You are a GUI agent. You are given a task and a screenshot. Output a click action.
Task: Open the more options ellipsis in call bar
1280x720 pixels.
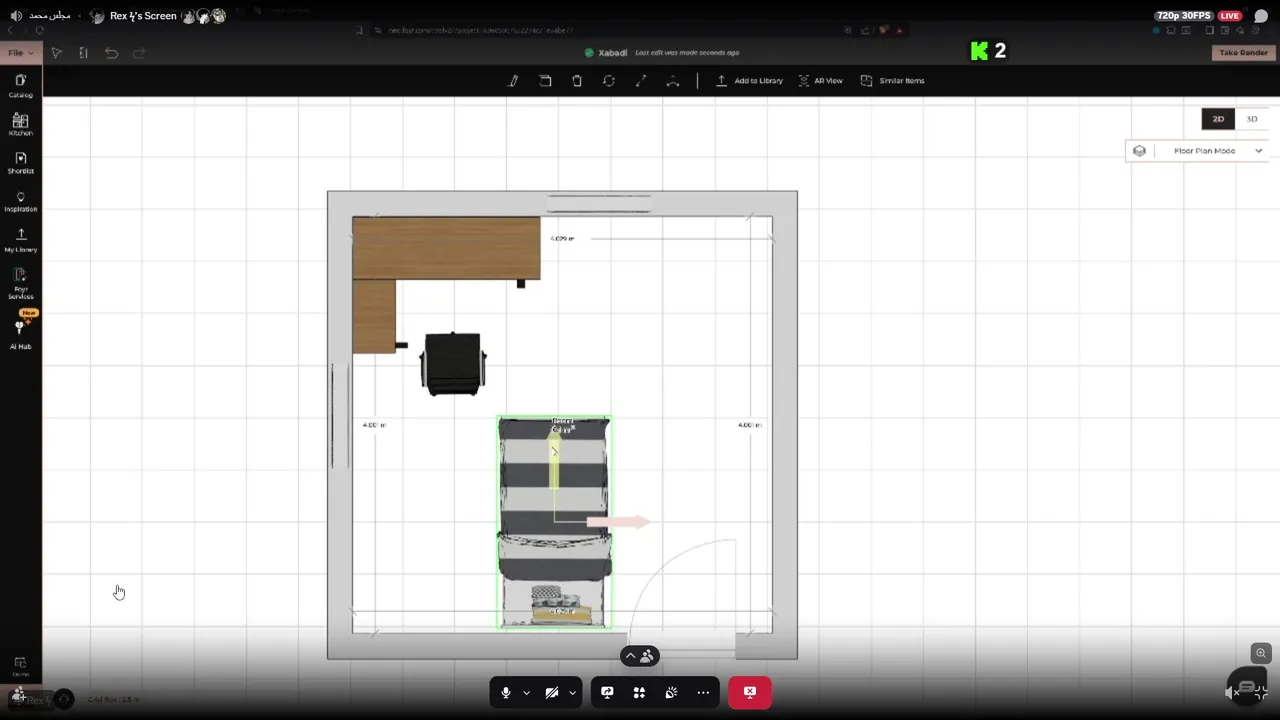click(703, 692)
